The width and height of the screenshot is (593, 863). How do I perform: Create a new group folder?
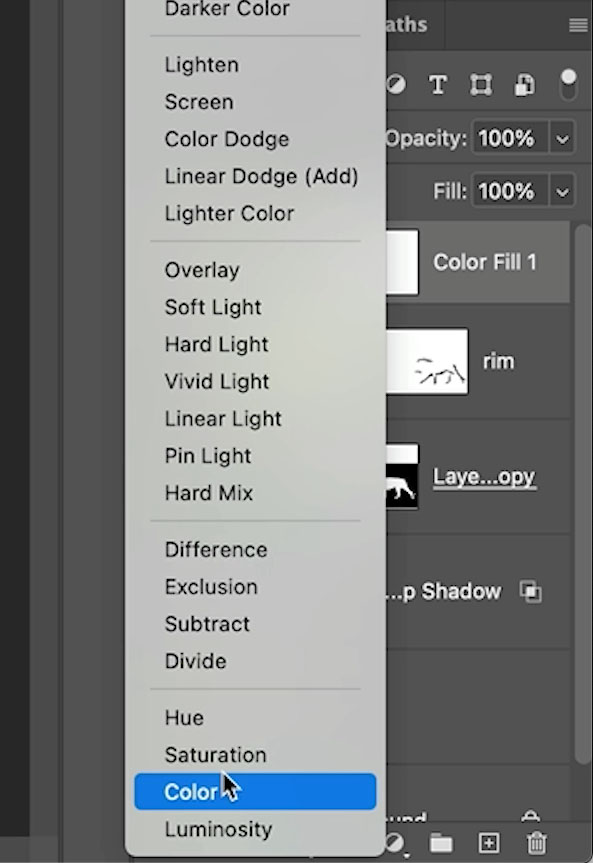[441, 842]
